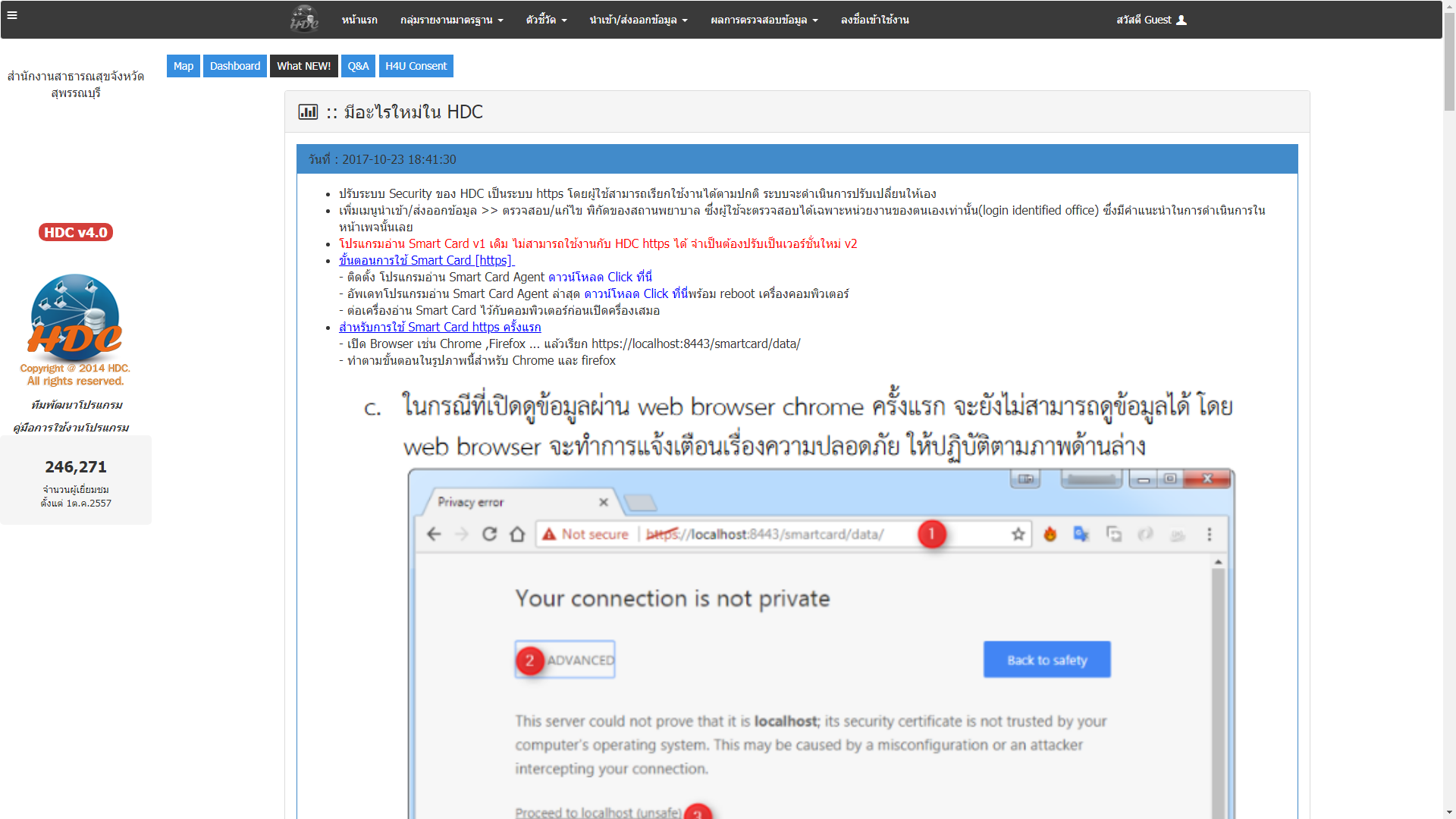Viewport: 1456px width, 819px height.
Task: Go to หน้าแรก in navbar
Action: (x=359, y=20)
